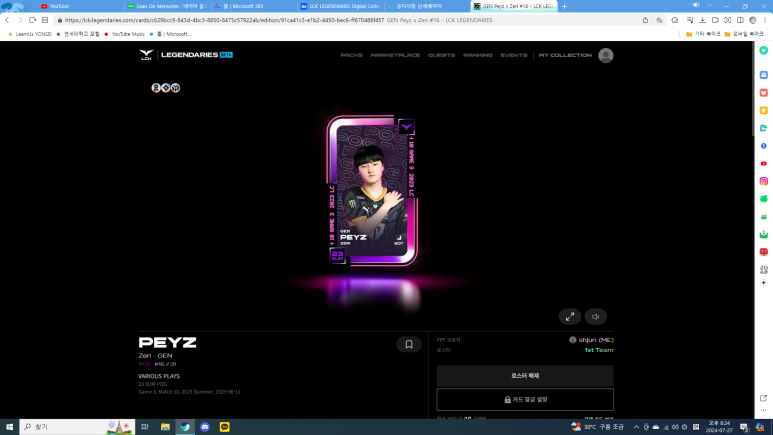The width and height of the screenshot is (773, 435).
Task: Open the QUESTS page
Action: point(441,55)
